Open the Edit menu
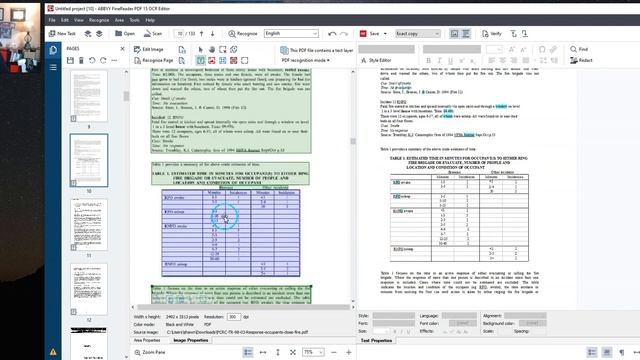The height and width of the screenshot is (360, 640). click(65, 20)
